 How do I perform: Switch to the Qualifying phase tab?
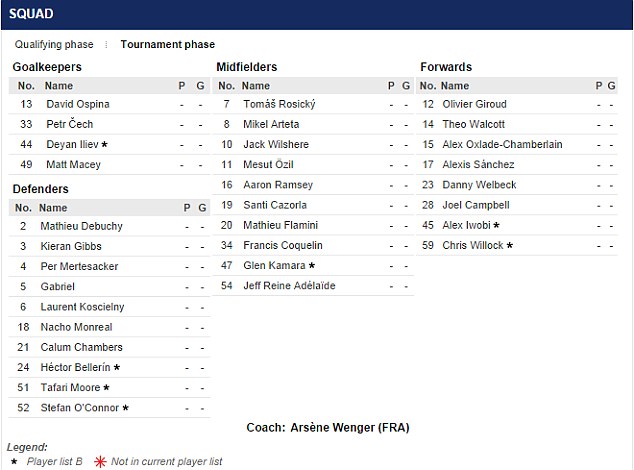click(54, 44)
